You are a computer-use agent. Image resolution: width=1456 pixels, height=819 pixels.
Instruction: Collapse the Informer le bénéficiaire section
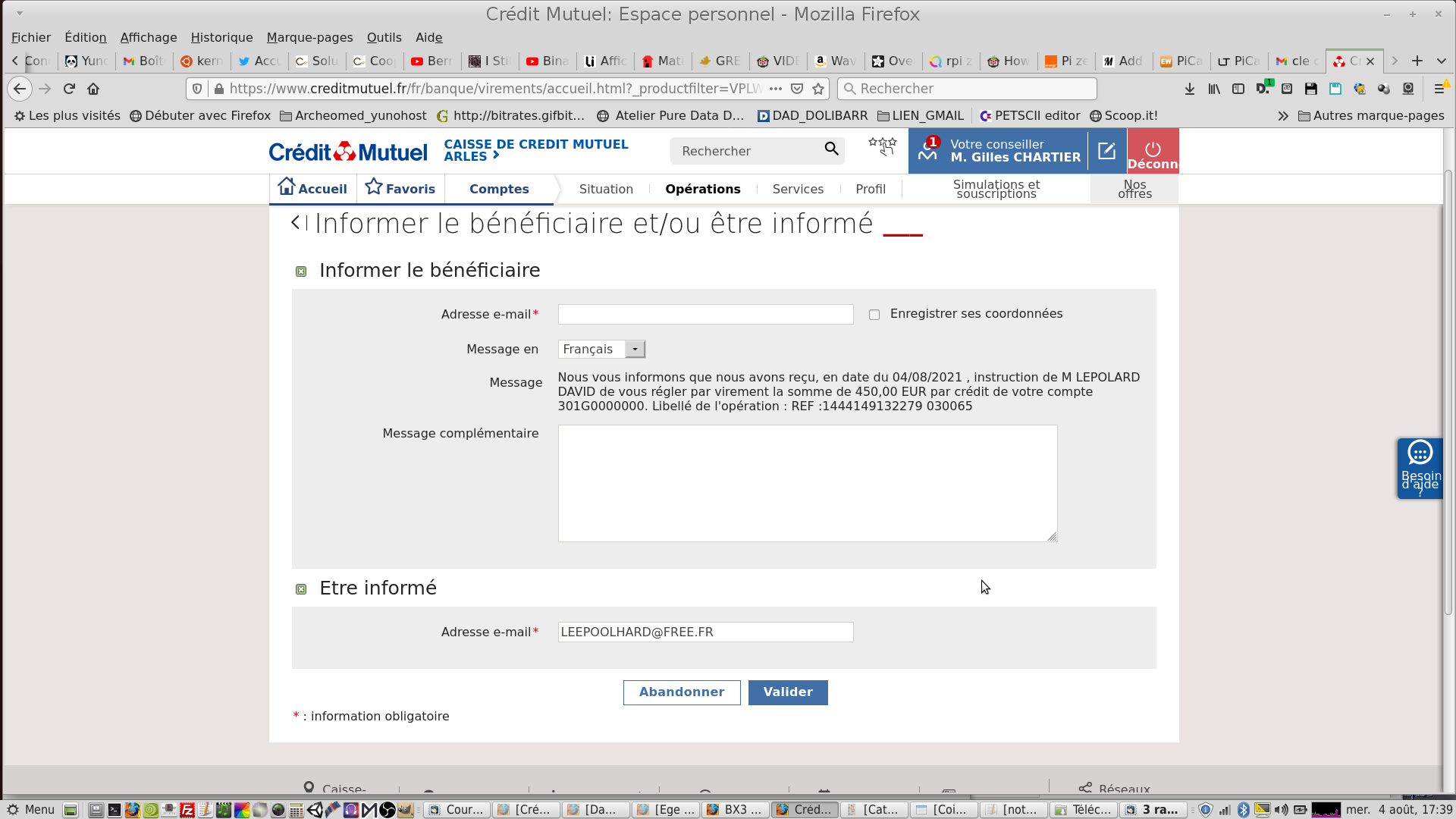click(301, 271)
